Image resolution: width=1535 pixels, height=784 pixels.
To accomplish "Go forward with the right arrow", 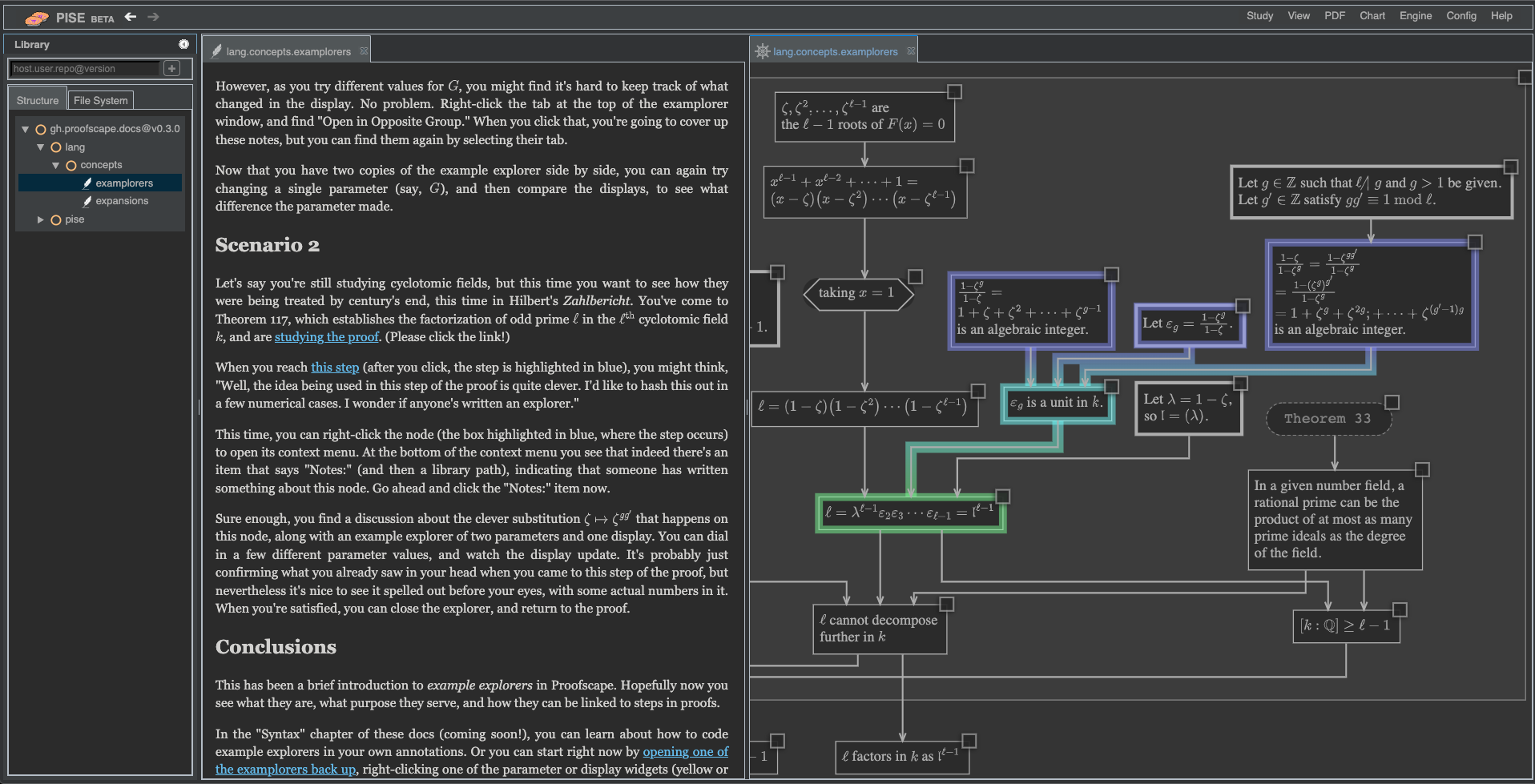I will click(x=153, y=17).
